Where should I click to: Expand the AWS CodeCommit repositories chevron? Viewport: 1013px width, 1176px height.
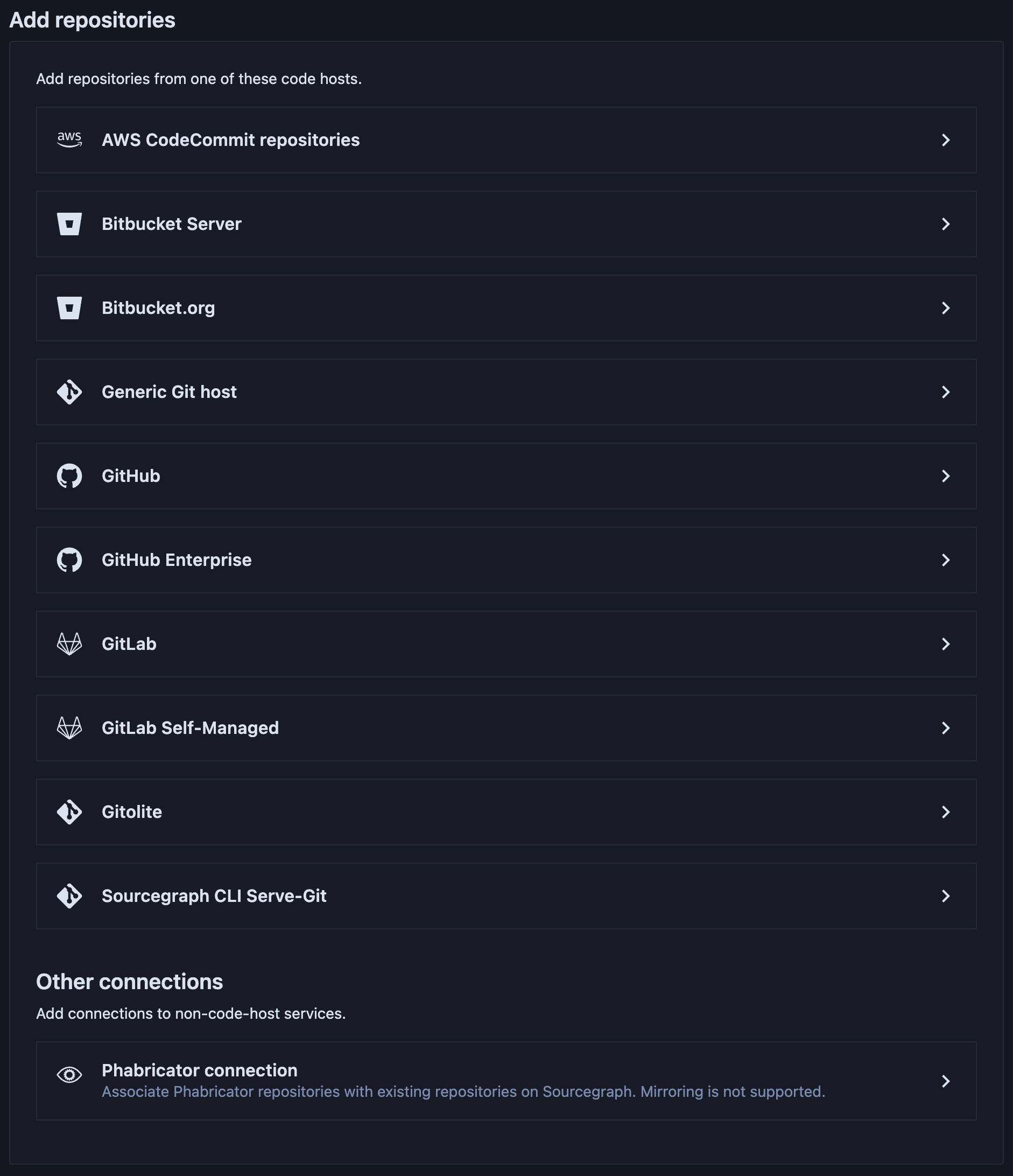[946, 140]
